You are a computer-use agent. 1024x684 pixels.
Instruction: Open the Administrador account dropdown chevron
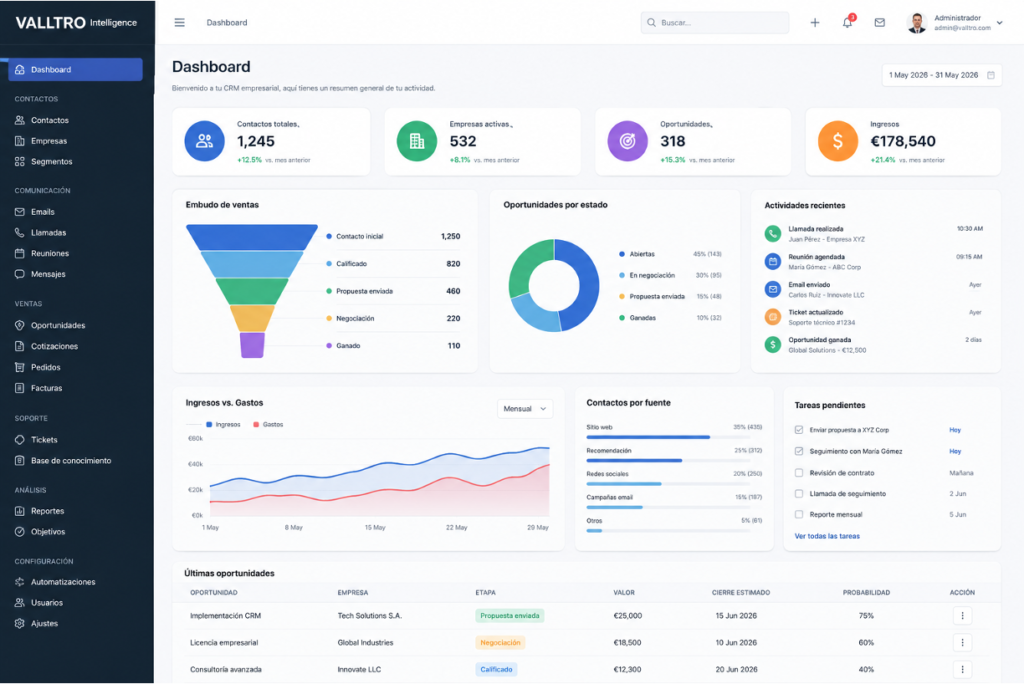point(1000,23)
